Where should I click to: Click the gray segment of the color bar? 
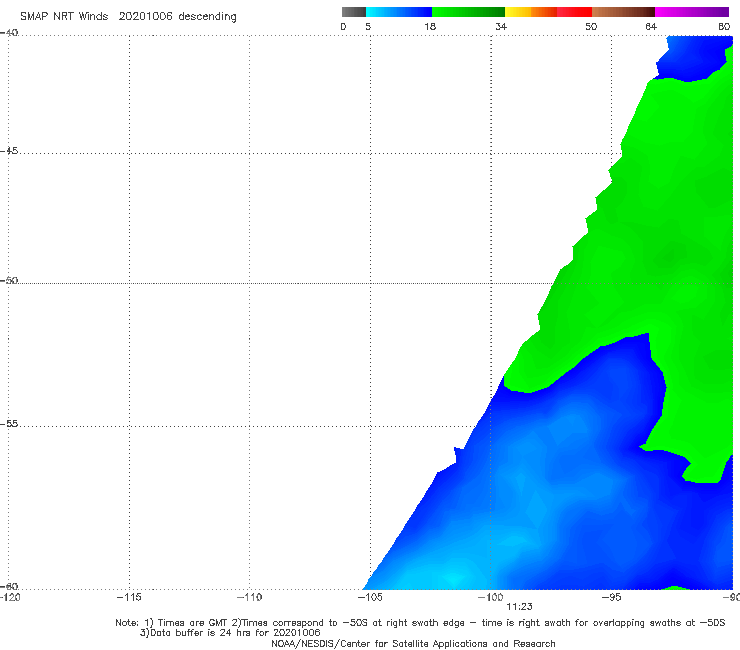(x=354, y=12)
